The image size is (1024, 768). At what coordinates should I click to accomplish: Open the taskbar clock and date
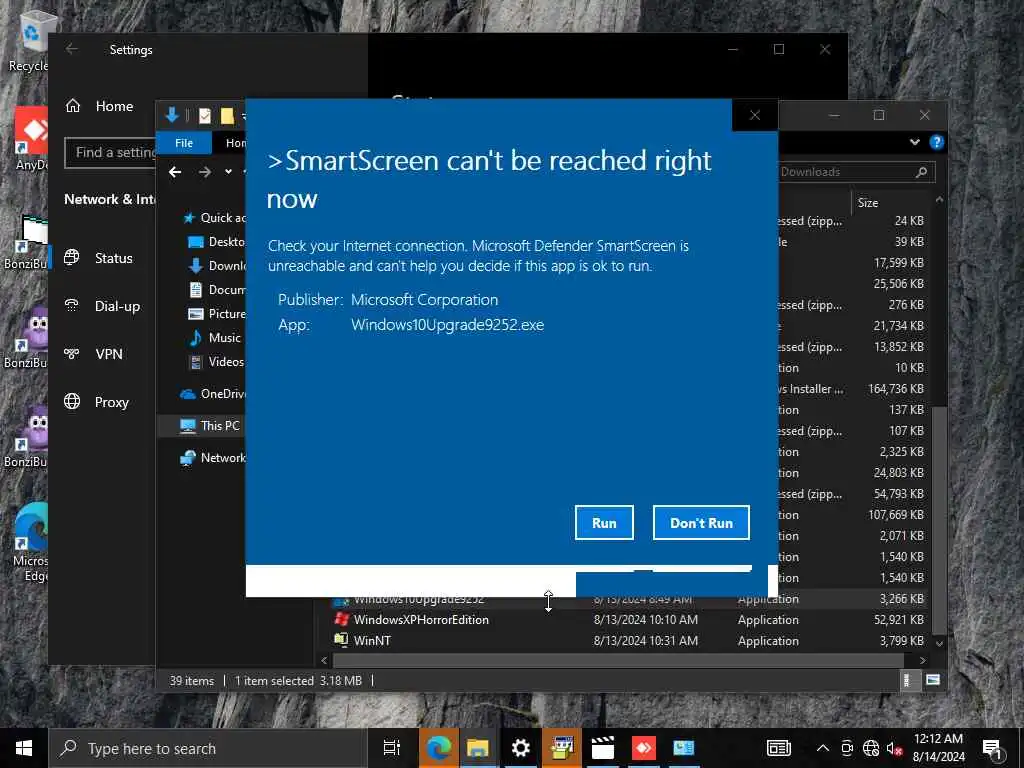click(x=938, y=748)
